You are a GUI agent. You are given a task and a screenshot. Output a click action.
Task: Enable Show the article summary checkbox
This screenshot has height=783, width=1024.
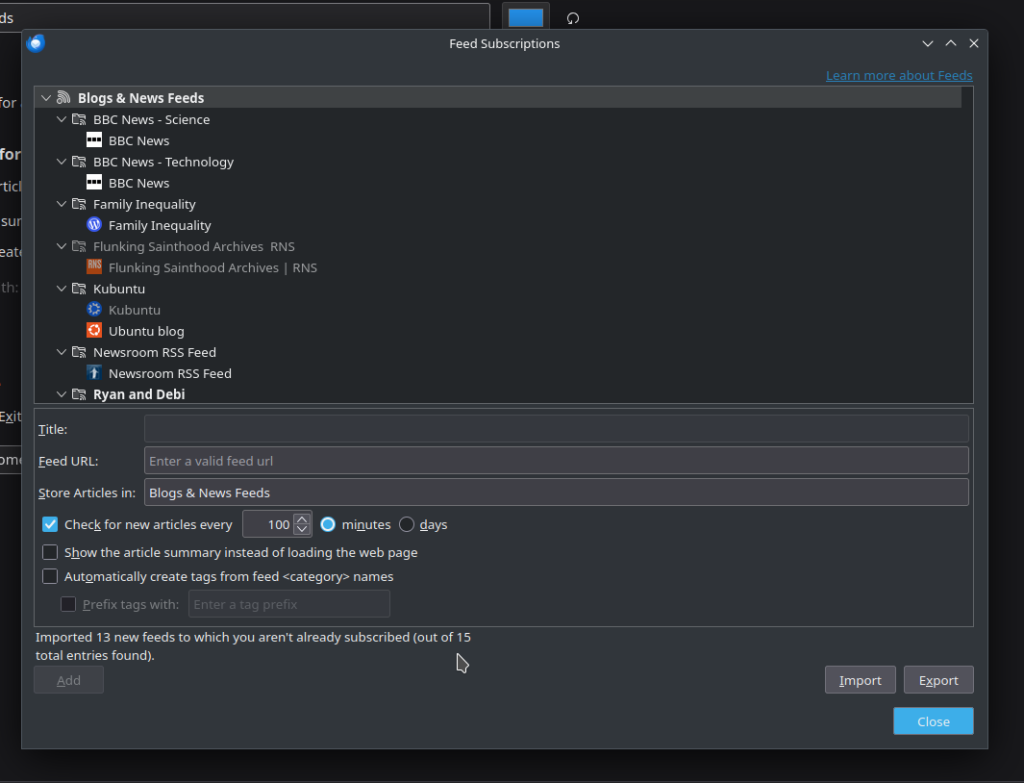coord(50,552)
